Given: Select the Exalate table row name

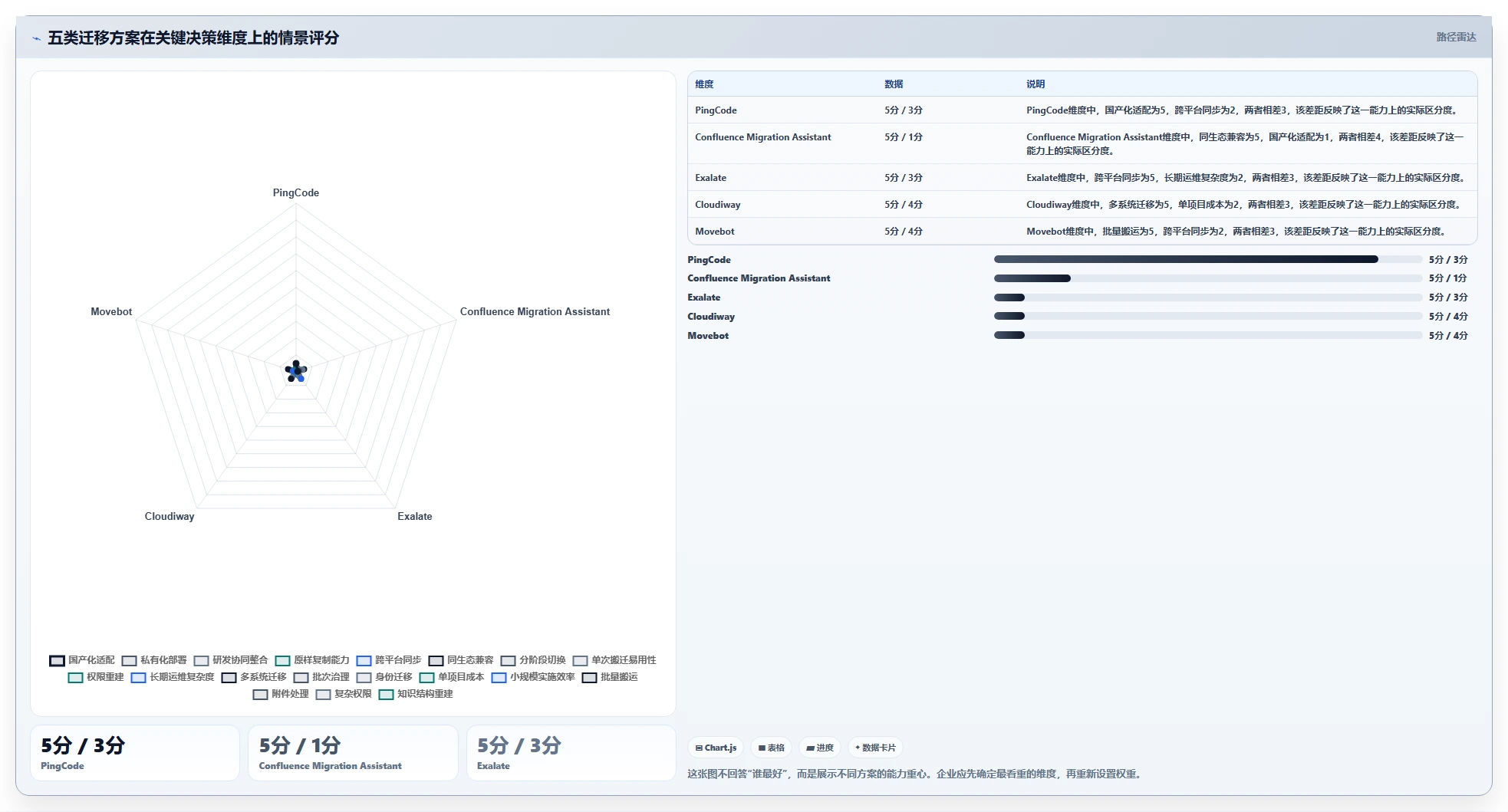Looking at the screenshot, I should pyautogui.click(x=710, y=178).
